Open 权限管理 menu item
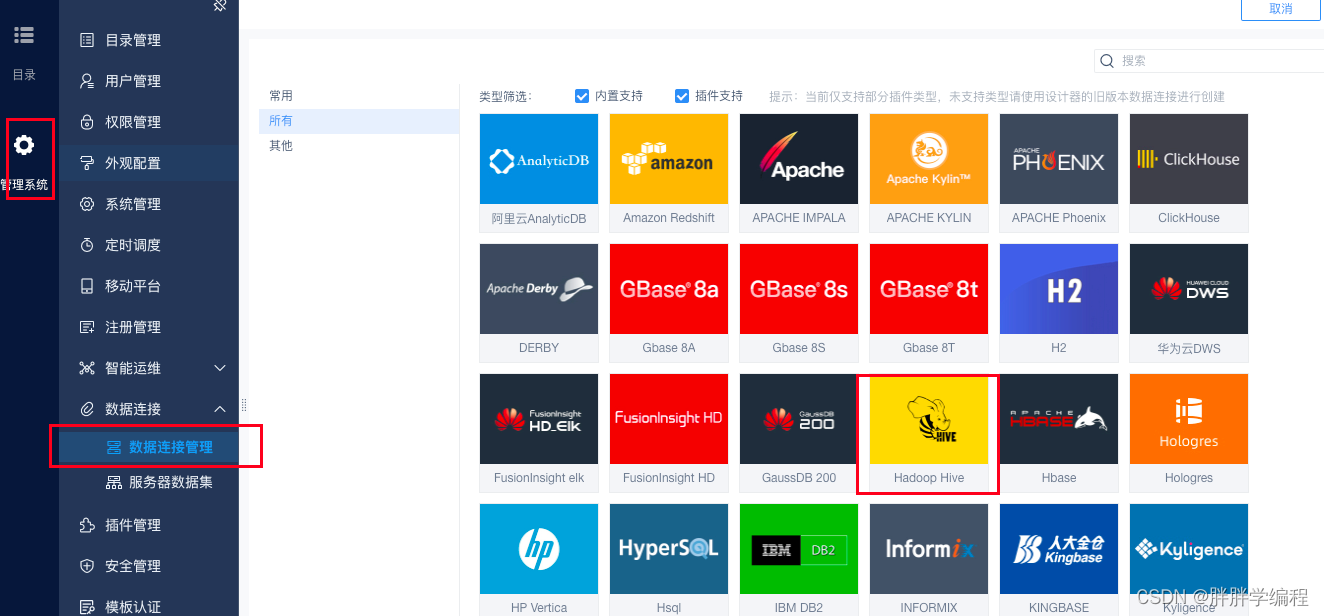1324x616 pixels. click(149, 122)
